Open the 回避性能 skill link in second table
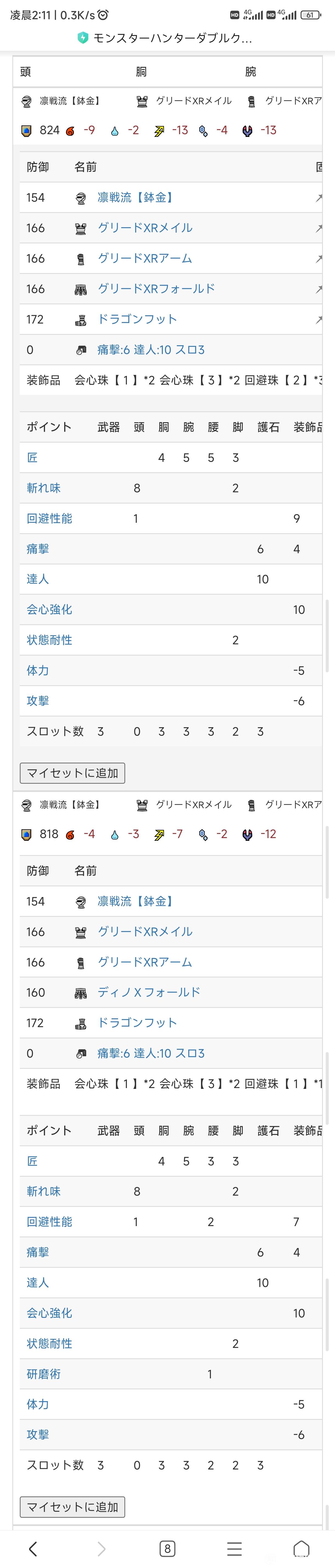The image size is (335, 1568). [x=49, y=1222]
